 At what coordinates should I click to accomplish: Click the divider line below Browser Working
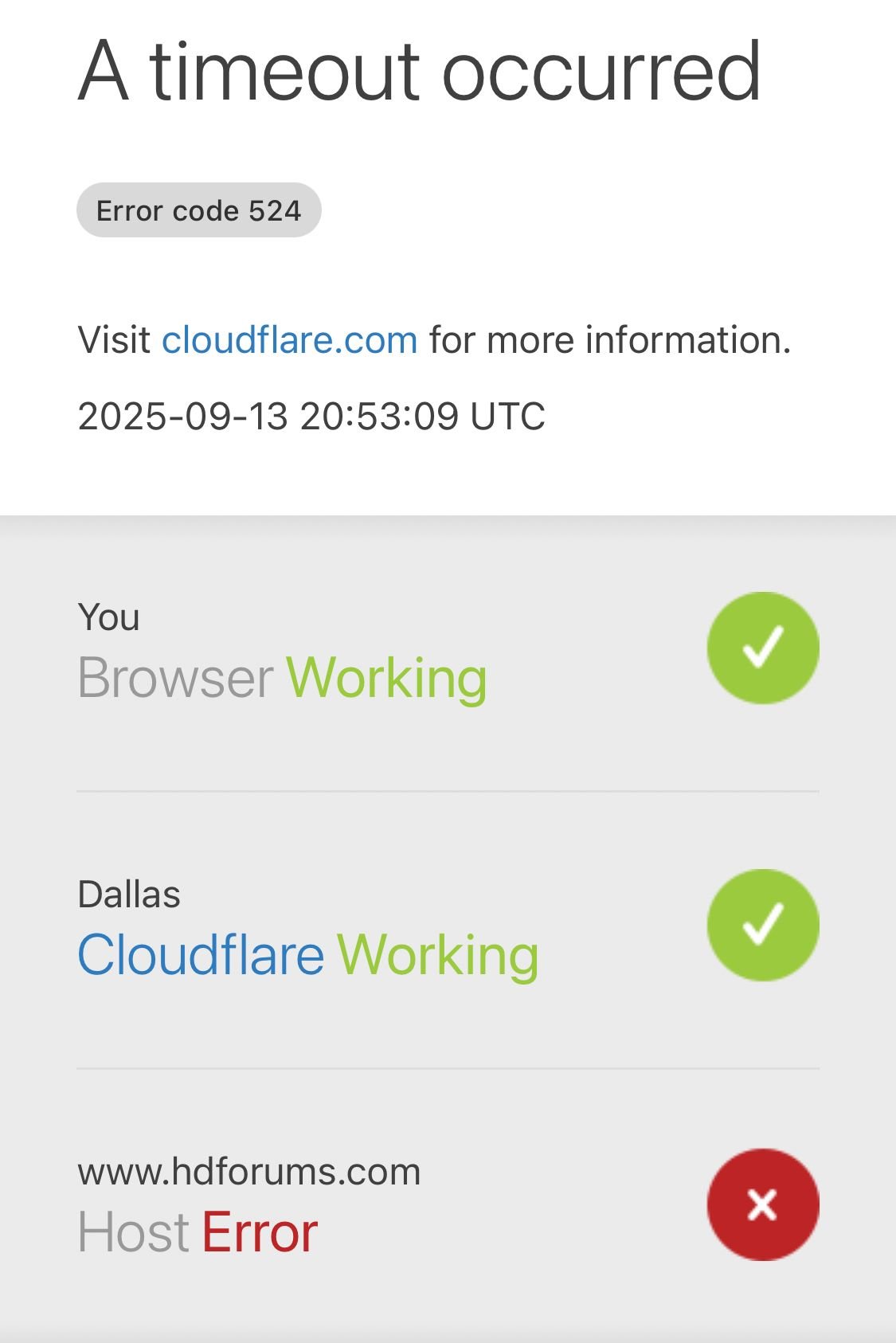[x=448, y=791]
